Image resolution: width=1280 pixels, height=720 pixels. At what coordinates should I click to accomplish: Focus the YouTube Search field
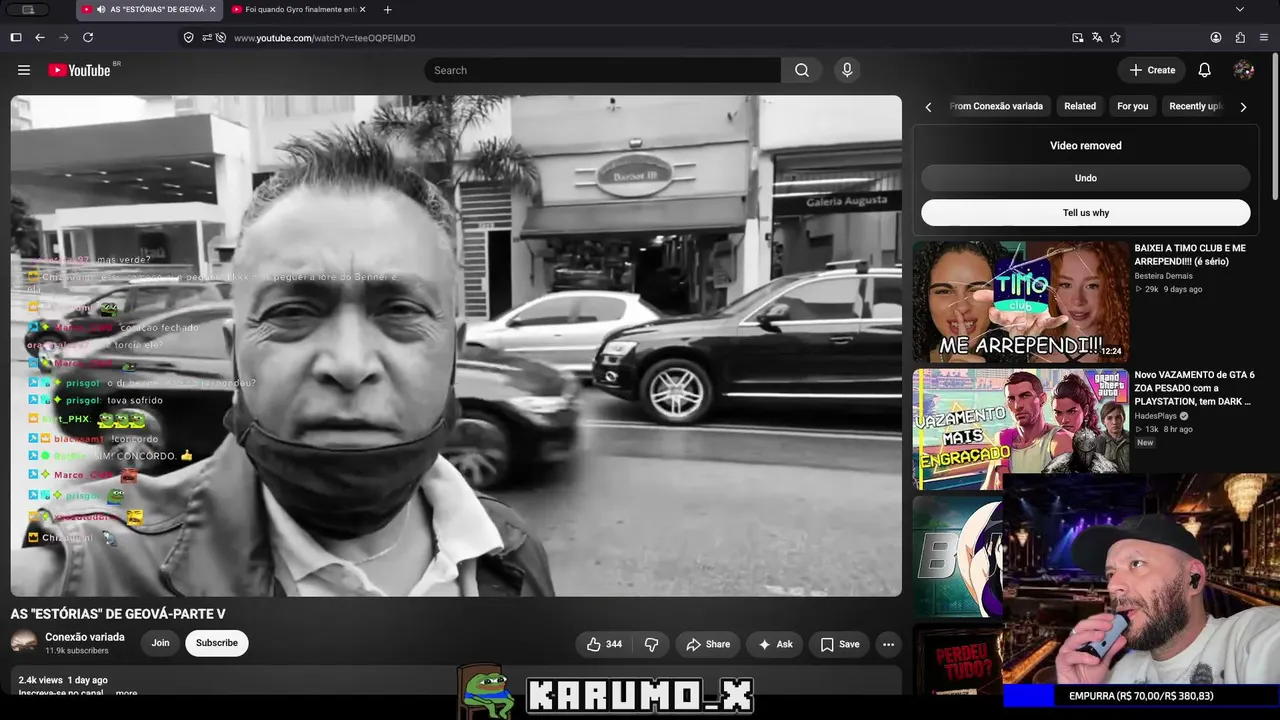pyautogui.click(x=602, y=70)
